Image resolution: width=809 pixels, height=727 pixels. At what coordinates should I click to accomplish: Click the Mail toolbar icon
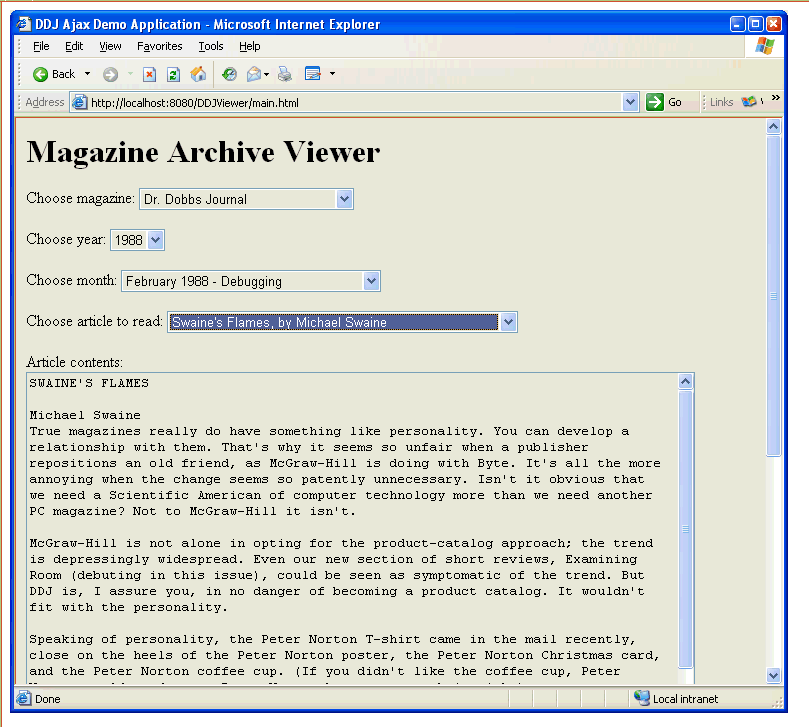pyautogui.click(x=254, y=74)
